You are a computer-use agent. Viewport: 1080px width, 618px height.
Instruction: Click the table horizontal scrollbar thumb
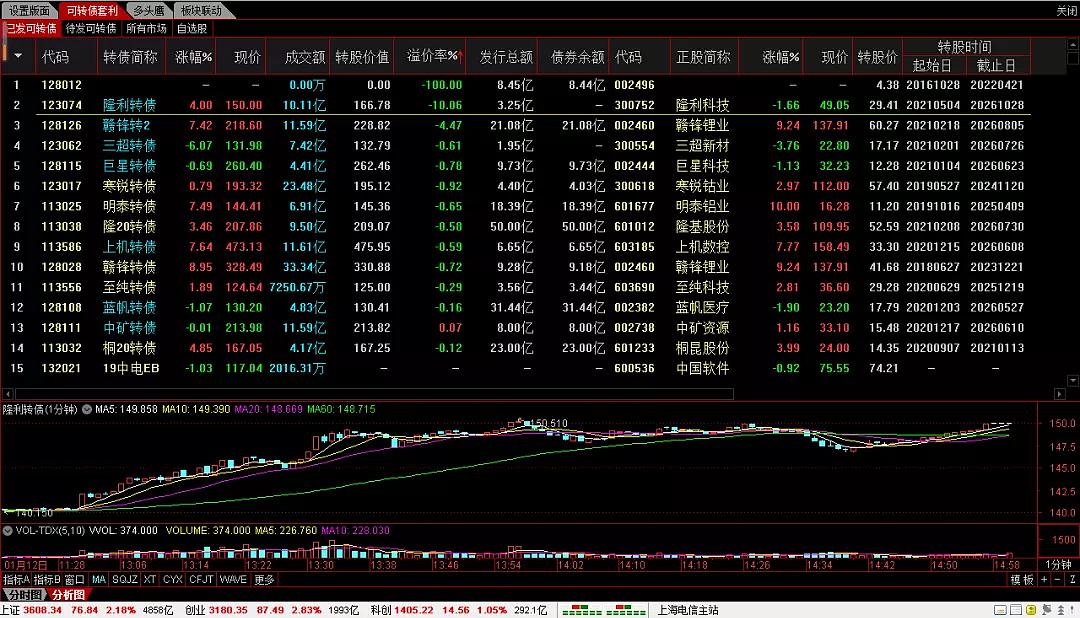click(373, 394)
